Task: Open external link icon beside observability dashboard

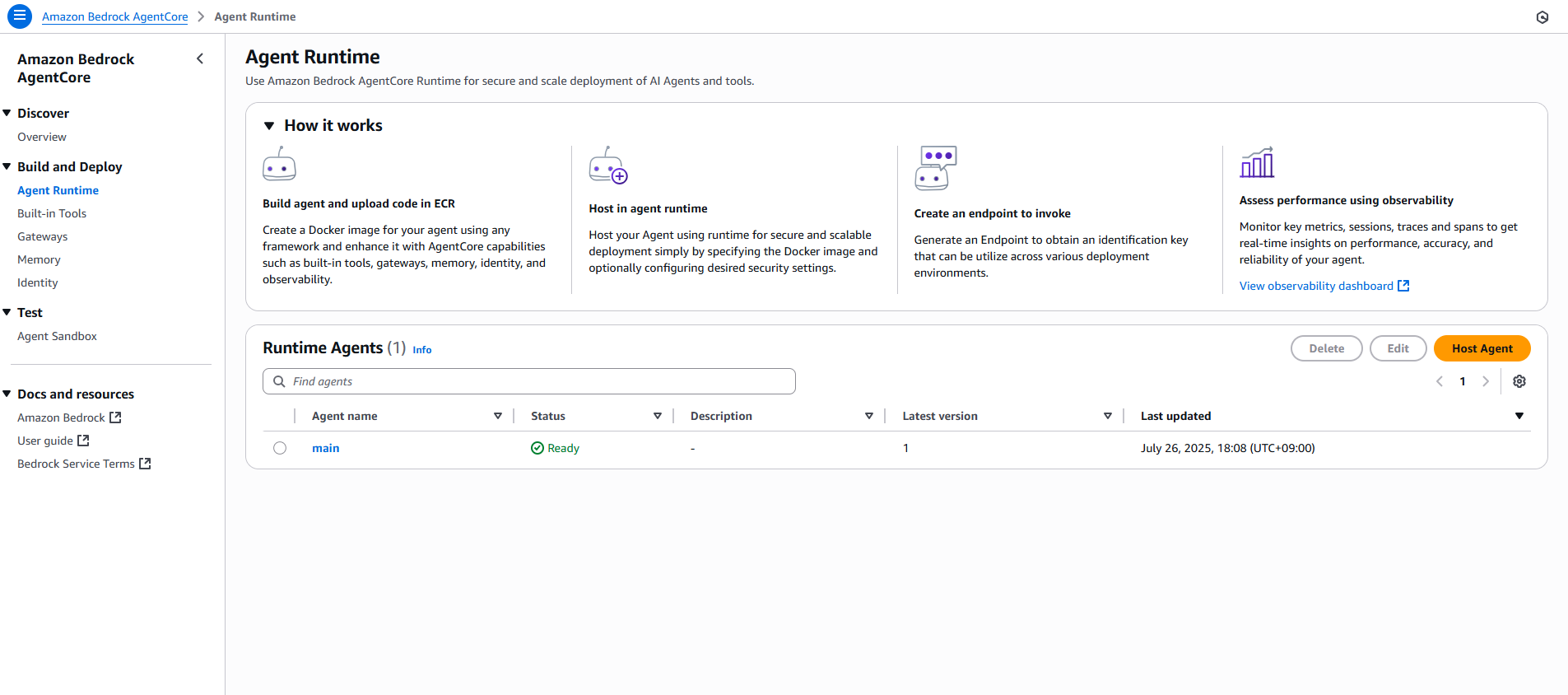Action: coord(1403,286)
